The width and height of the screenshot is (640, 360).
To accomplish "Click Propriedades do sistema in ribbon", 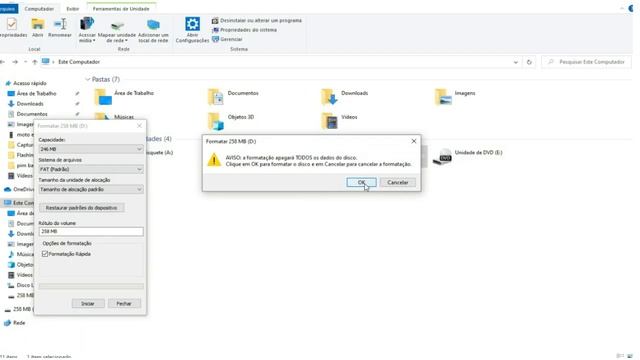I will [x=244, y=30].
